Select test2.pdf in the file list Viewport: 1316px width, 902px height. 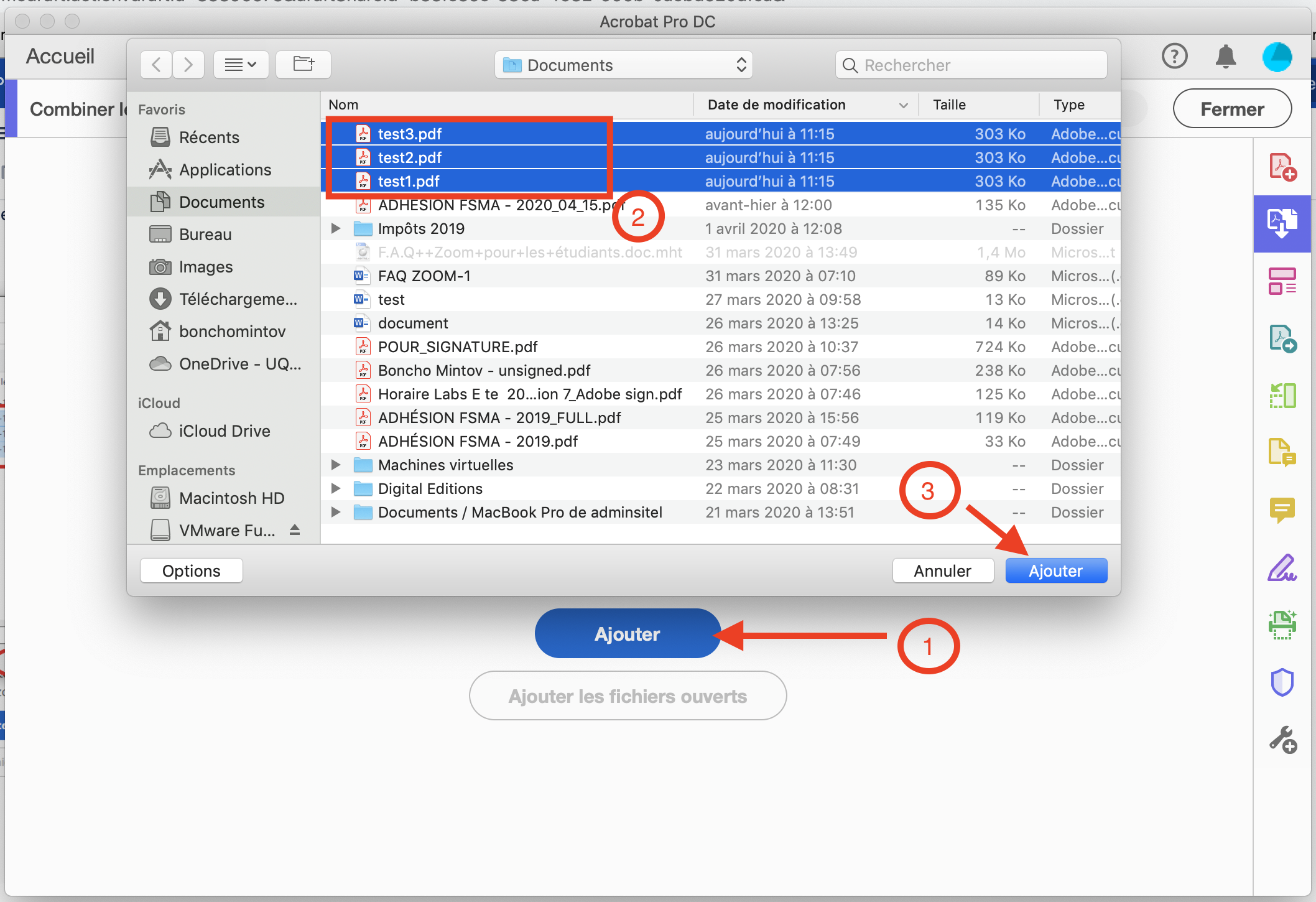(721, 157)
